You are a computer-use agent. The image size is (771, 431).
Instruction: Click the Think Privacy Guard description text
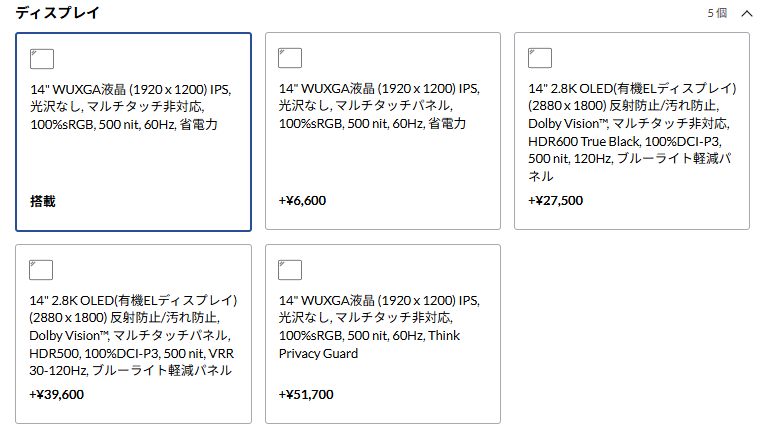tap(379, 327)
